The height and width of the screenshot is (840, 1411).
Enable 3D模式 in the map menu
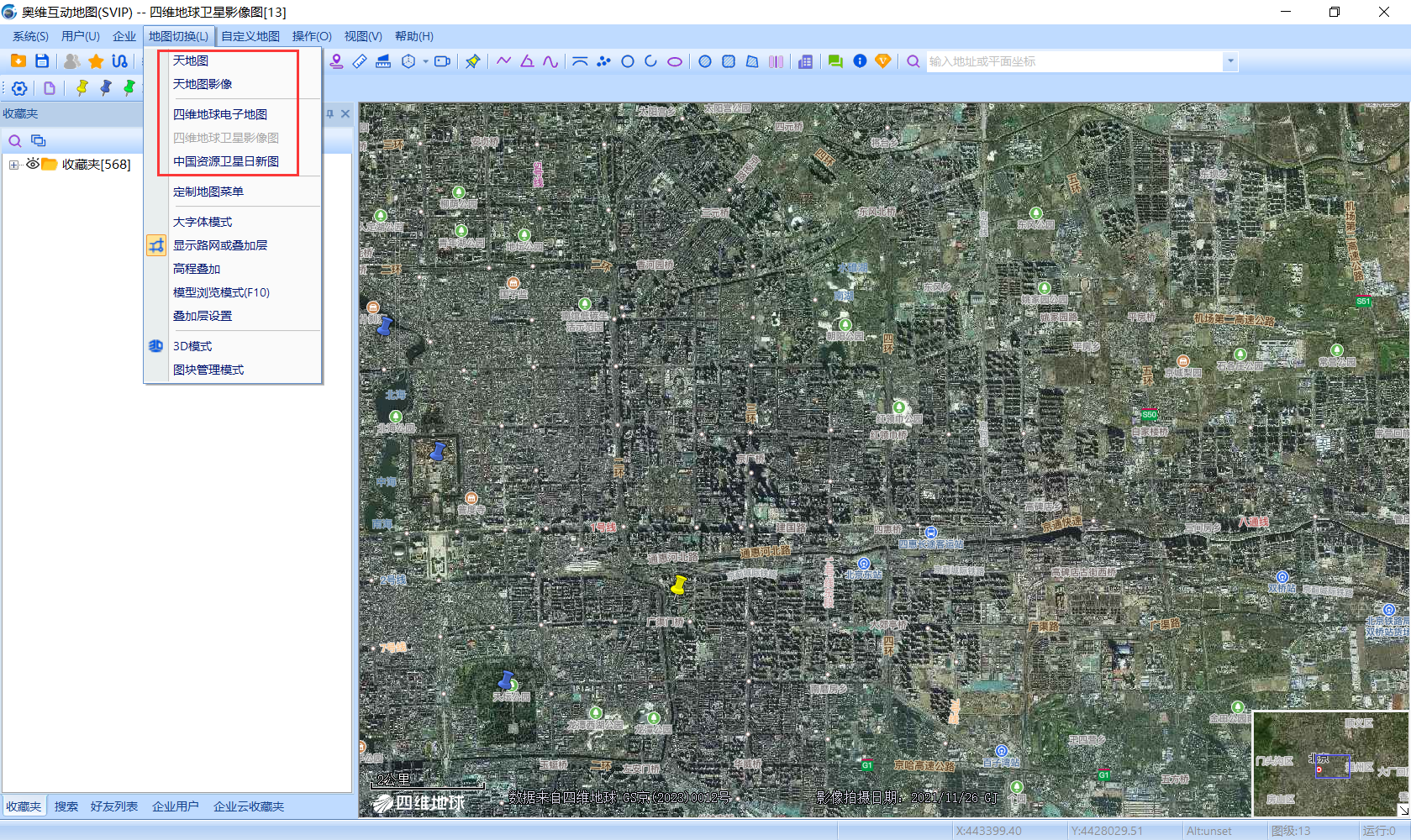[x=192, y=345]
